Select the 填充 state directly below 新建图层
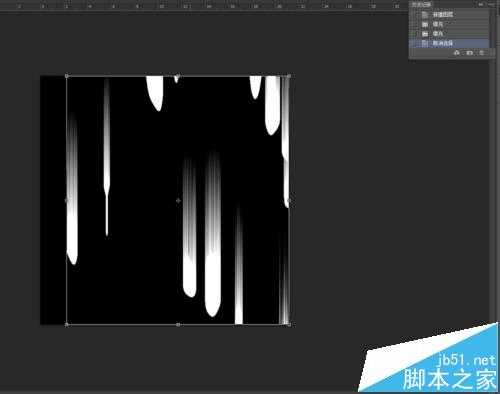The image size is (500, 394). 449,24
